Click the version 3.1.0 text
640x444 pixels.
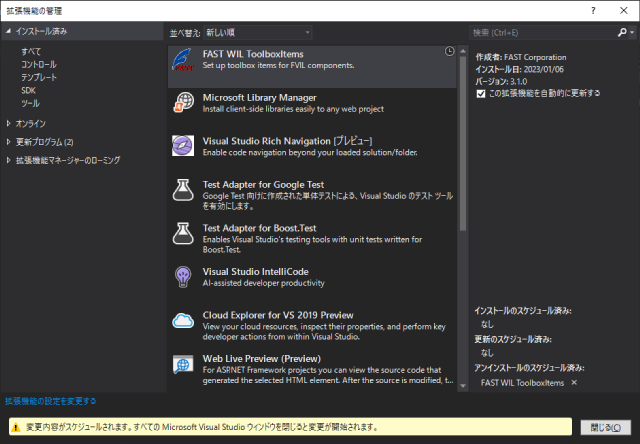point(518,82)
